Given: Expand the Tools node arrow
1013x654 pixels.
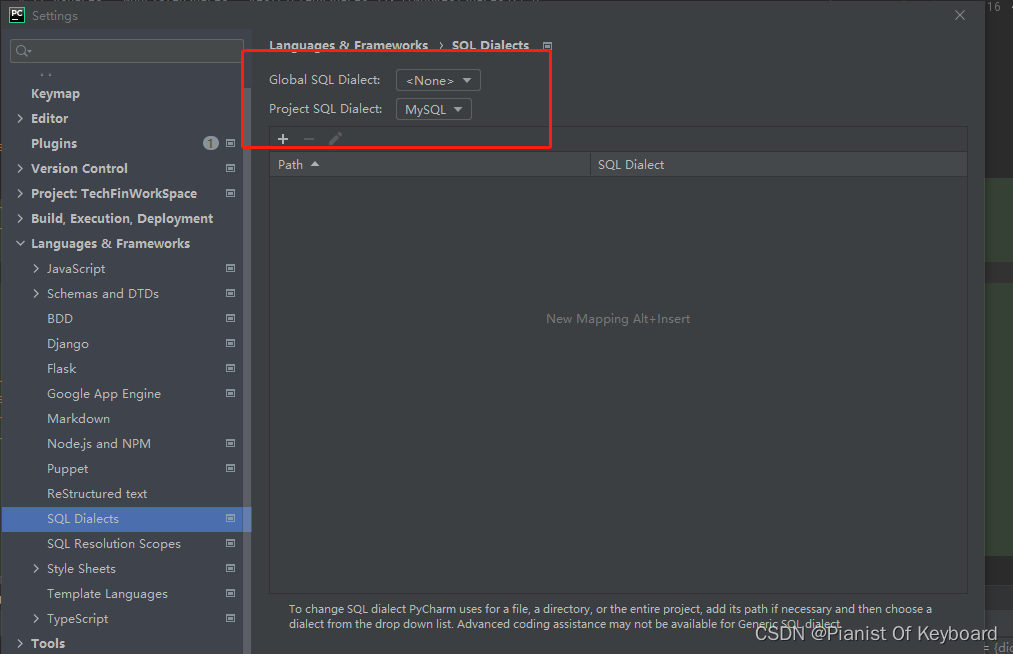Looking at the screenshot, I should 20,643.
